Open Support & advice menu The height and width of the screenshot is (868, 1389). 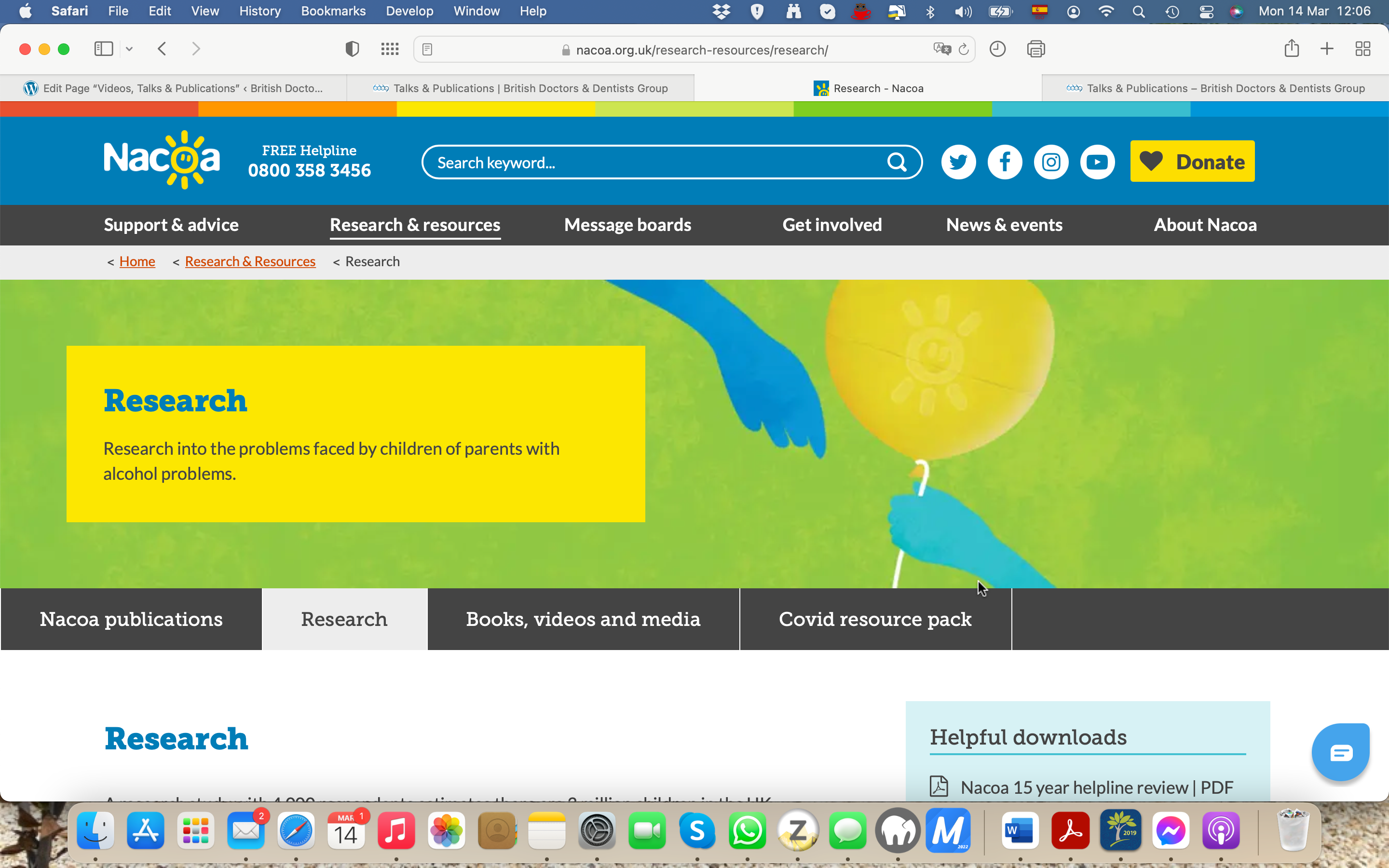(171, 225)
